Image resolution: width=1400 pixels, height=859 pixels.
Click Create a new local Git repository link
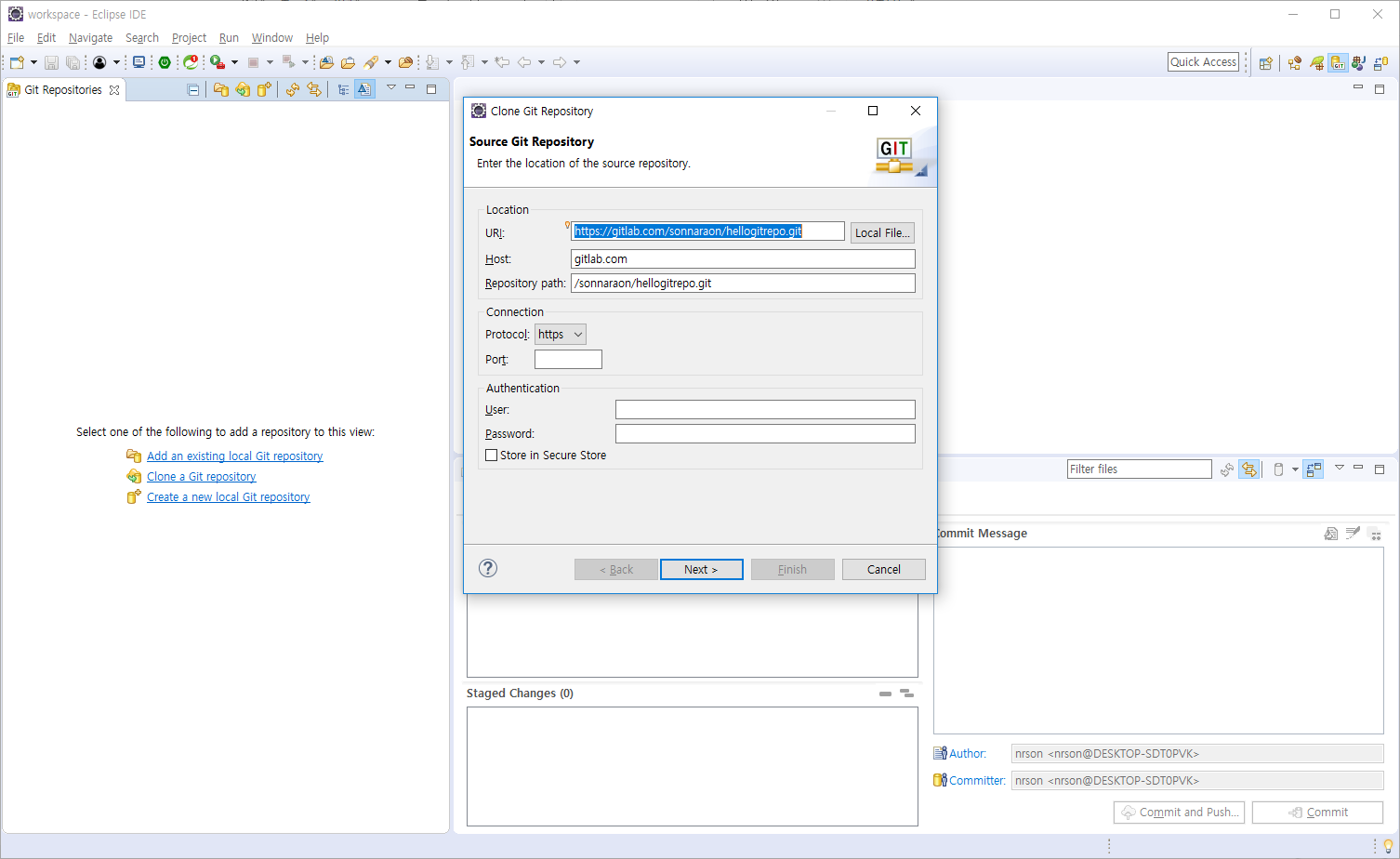point(228,497)
